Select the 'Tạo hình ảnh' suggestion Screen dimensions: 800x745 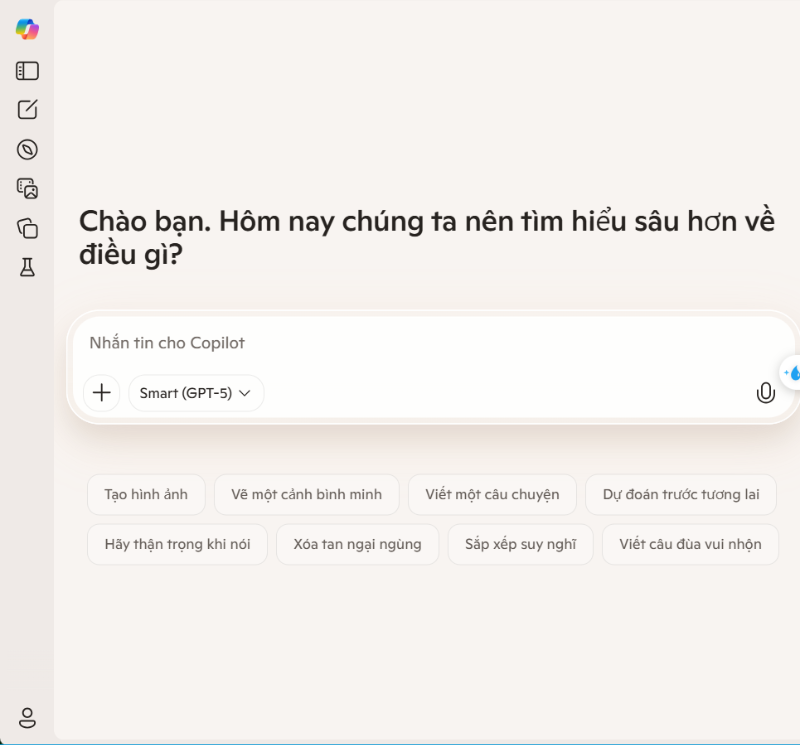point(146,494)
